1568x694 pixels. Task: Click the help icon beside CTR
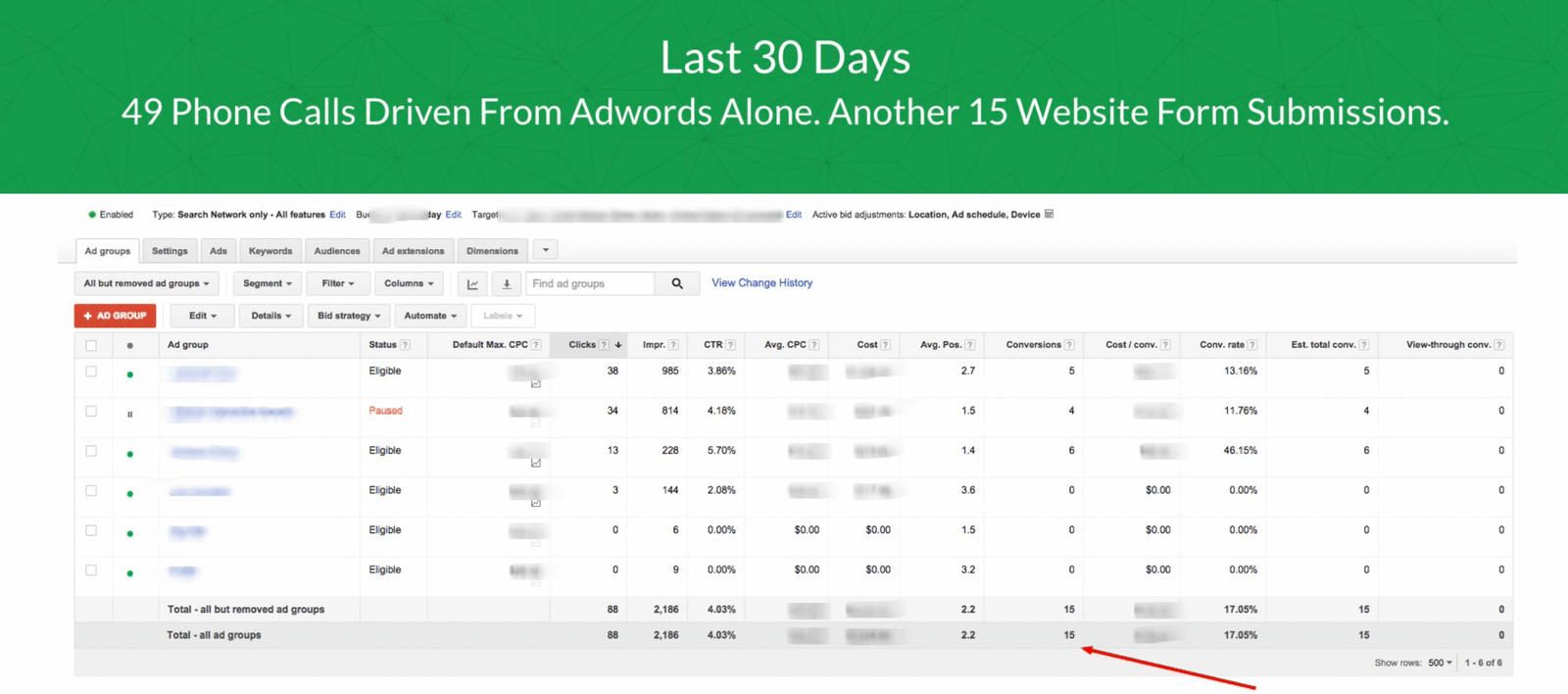click(730, 345)
